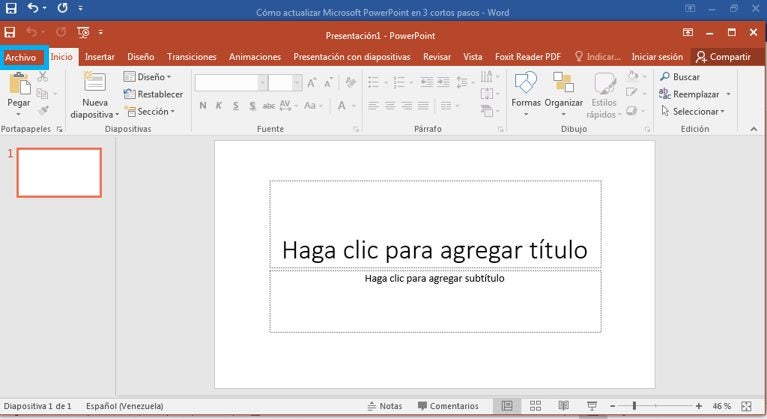767x419 pixels.
Task: Open the Transiciones tab
Action: 191,57
